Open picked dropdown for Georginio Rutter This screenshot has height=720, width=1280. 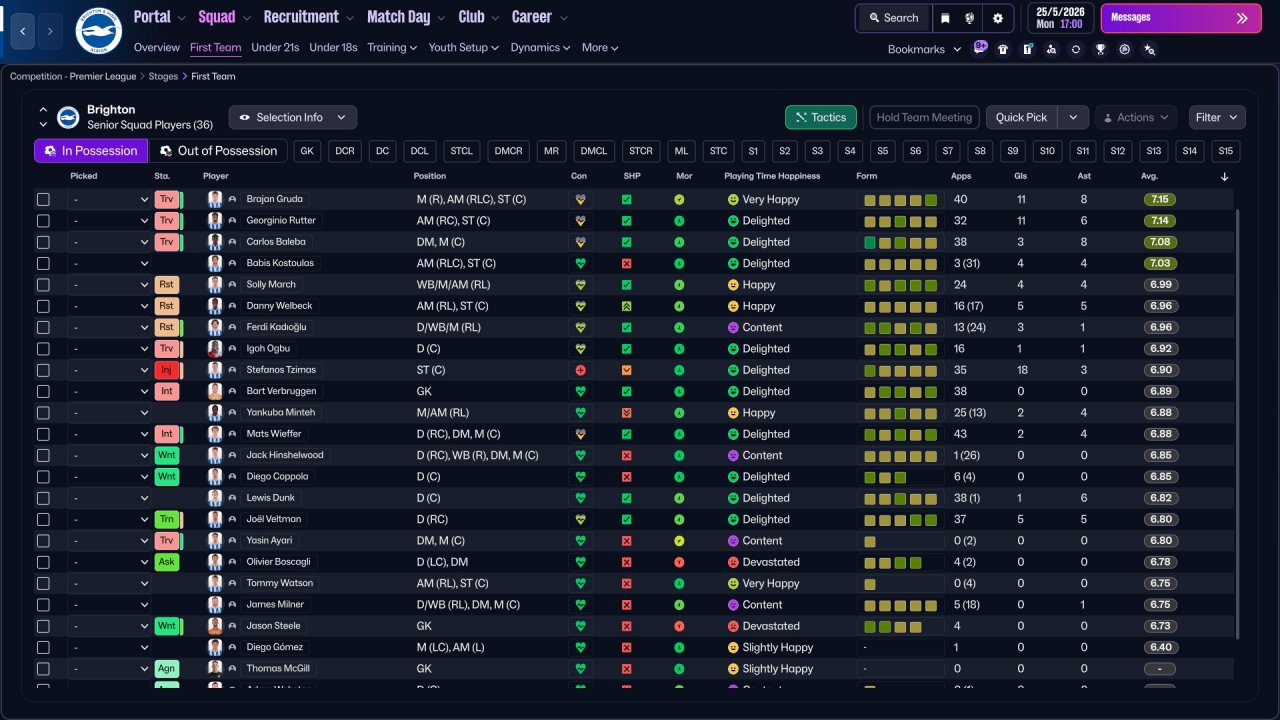(109, 221)
